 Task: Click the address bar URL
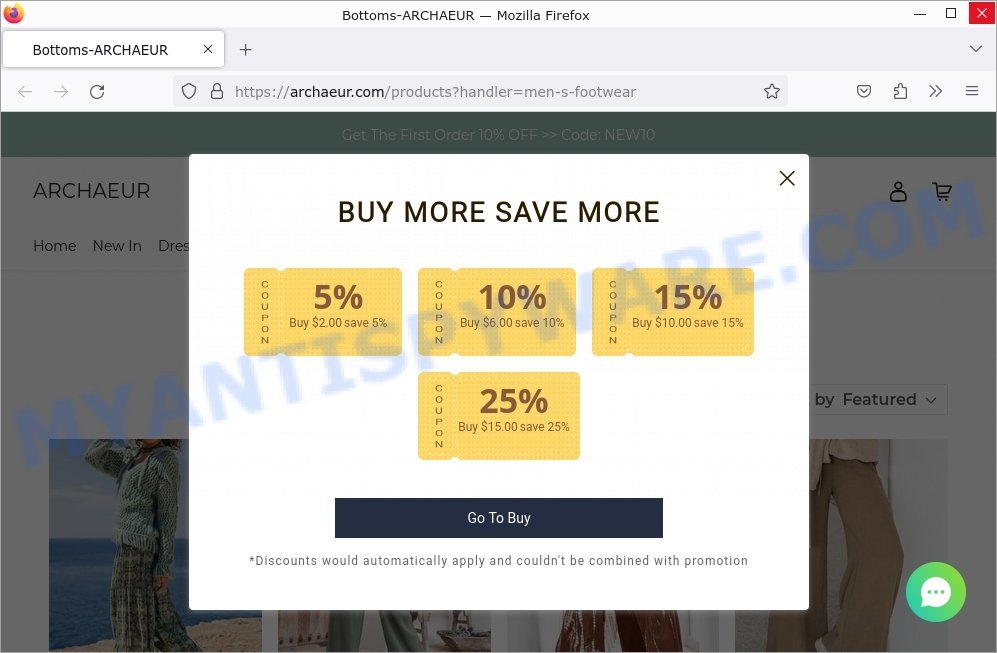pos(435,92)
